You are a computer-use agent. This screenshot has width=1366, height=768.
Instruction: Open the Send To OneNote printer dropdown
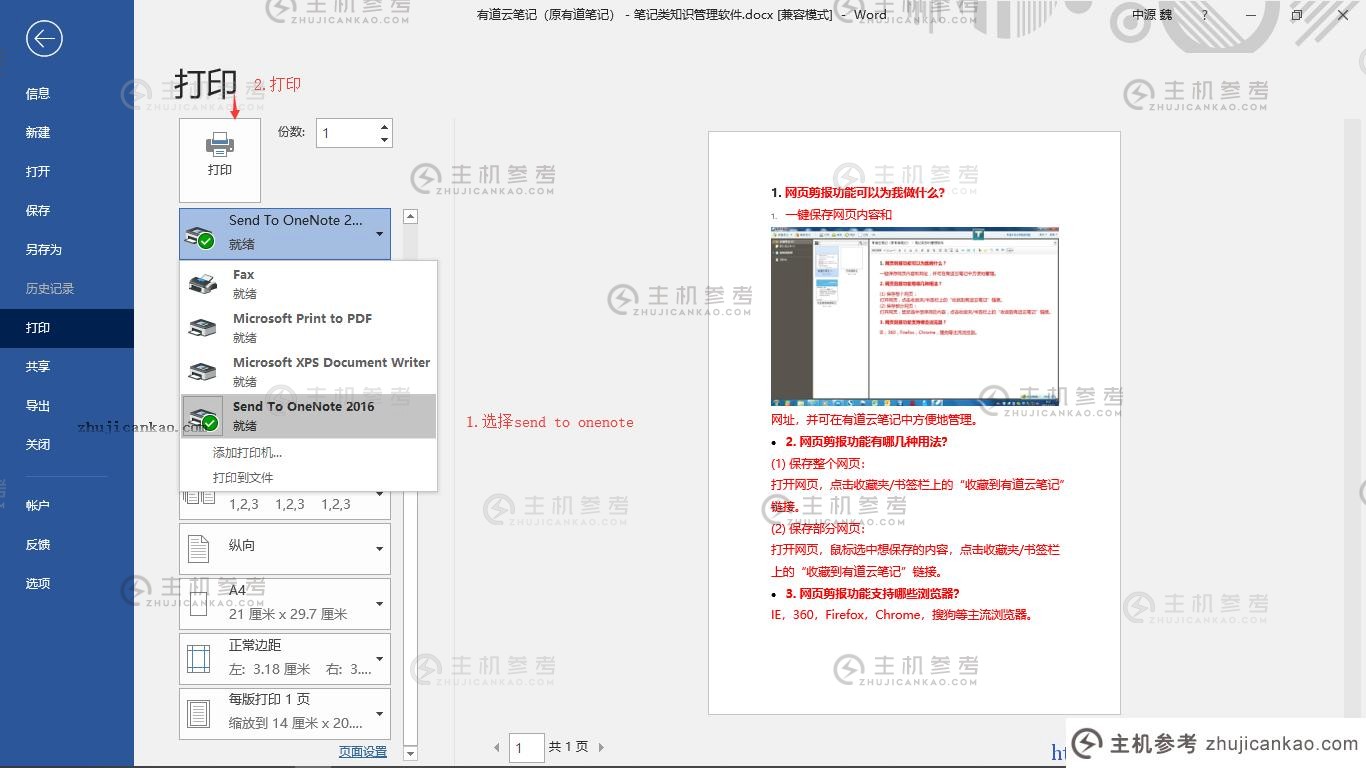[285, 234]
